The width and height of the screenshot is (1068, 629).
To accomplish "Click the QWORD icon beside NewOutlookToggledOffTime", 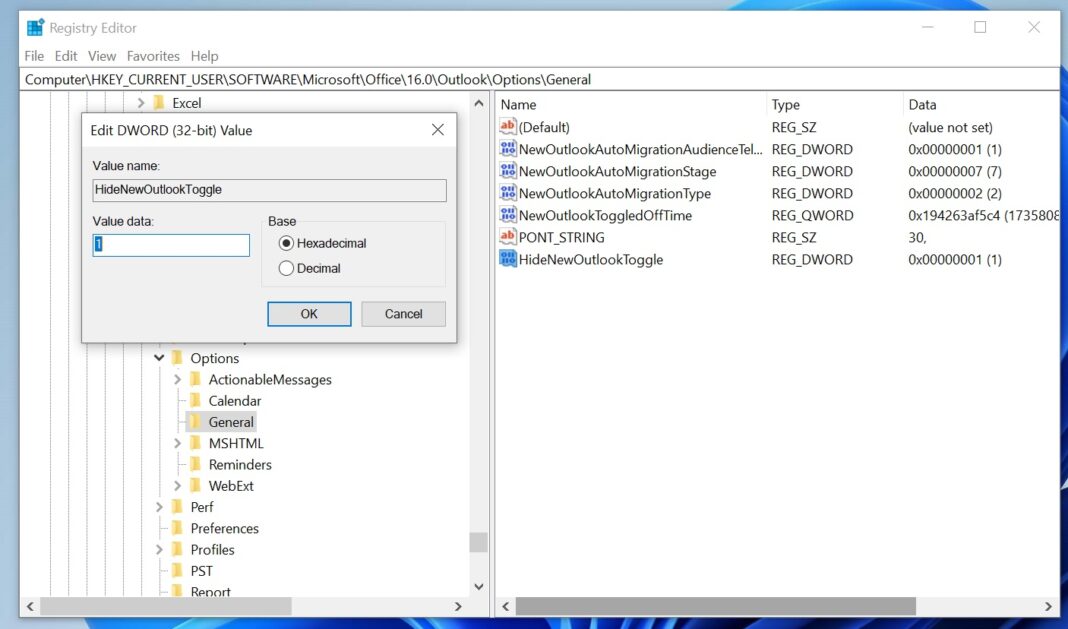I will (506, 215).
